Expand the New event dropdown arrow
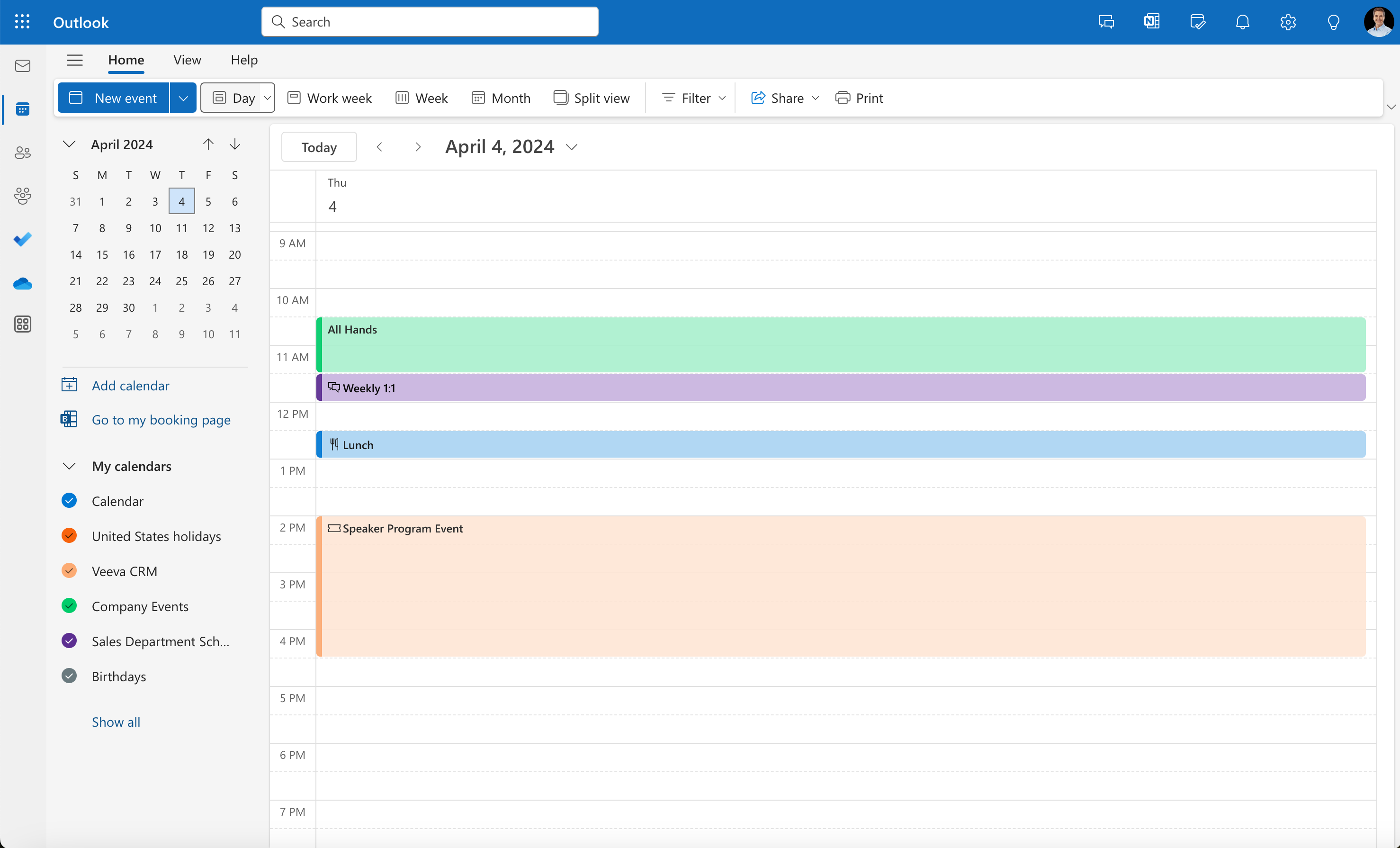The width and height of the screenshot is (1400, 848). point(183,98)
